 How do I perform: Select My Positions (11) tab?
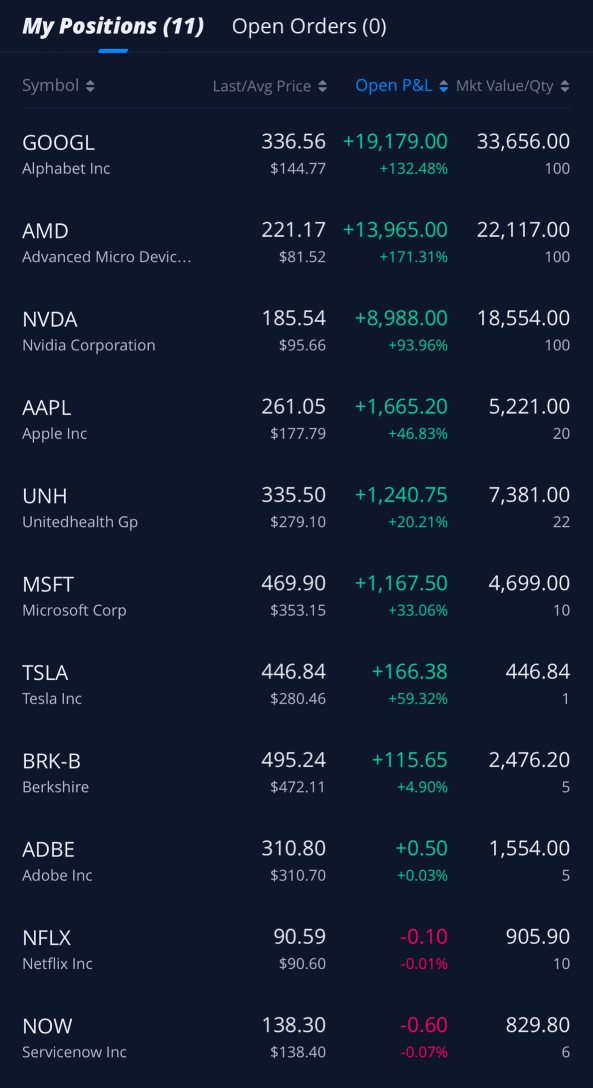pos(113,26)
